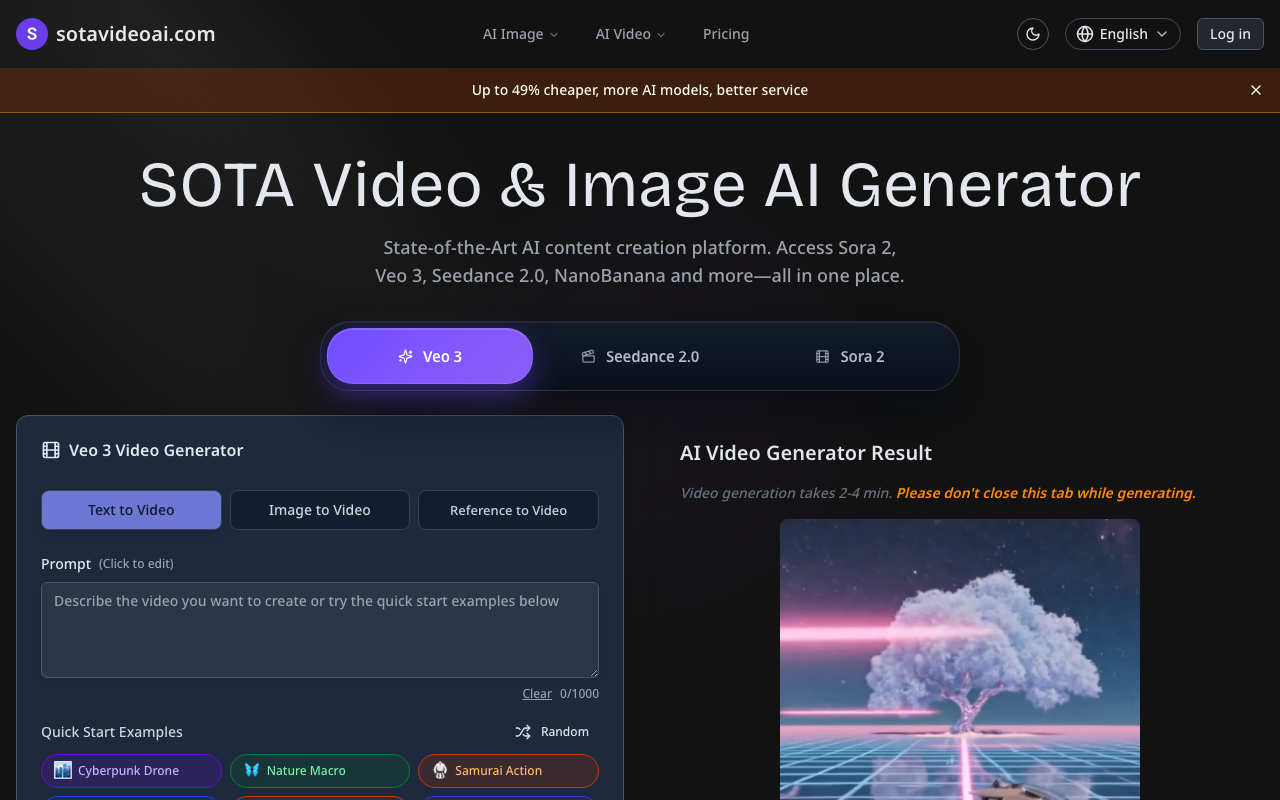
Task: Click the Log in button
Action: click(x=1230, y=34)
